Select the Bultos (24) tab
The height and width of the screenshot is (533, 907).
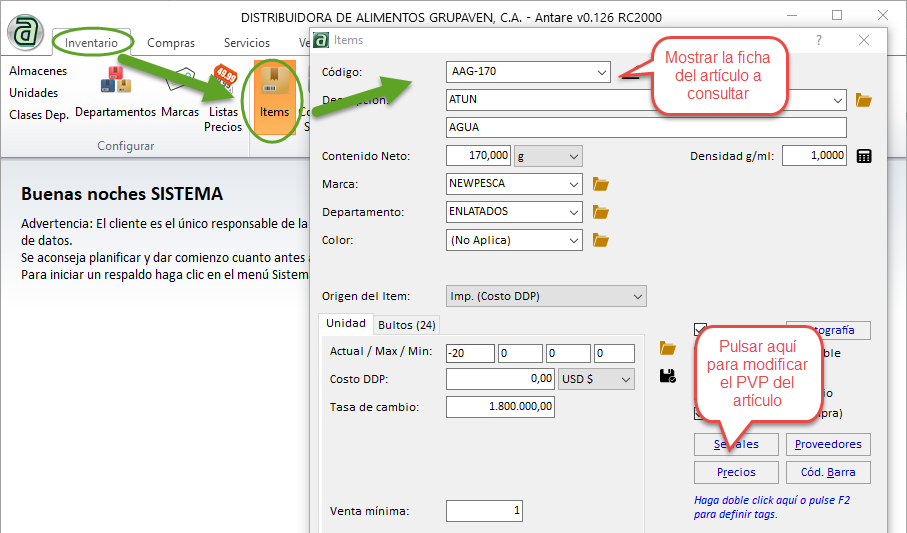tap(407, 325)
